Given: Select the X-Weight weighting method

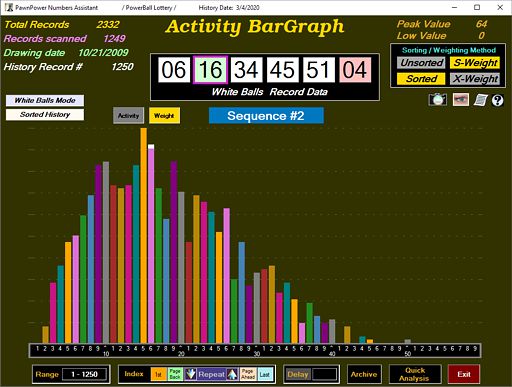Looking at the screenshot, I should (475, 79).
